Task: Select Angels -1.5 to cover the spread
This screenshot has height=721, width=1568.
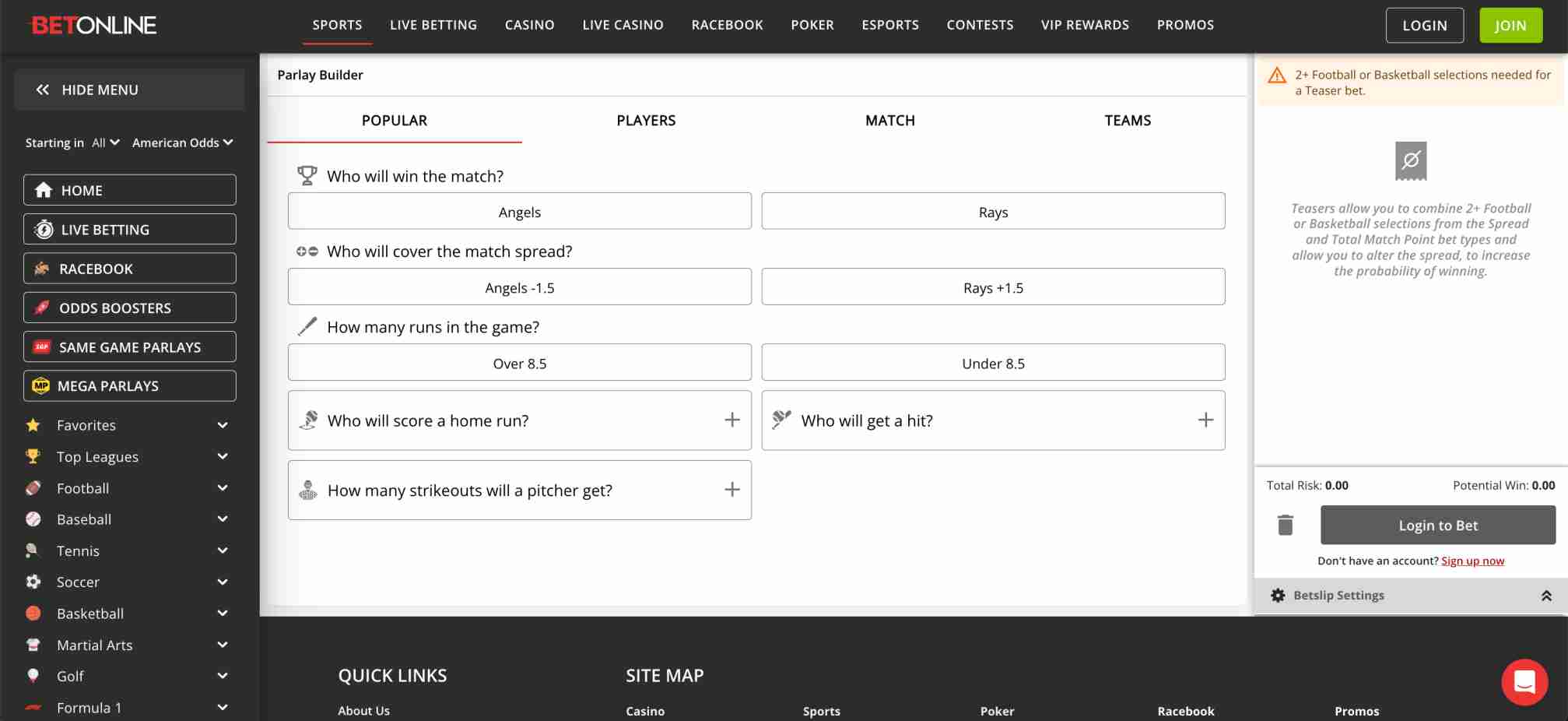Action: pyautogui.click(x=519, y=287)
